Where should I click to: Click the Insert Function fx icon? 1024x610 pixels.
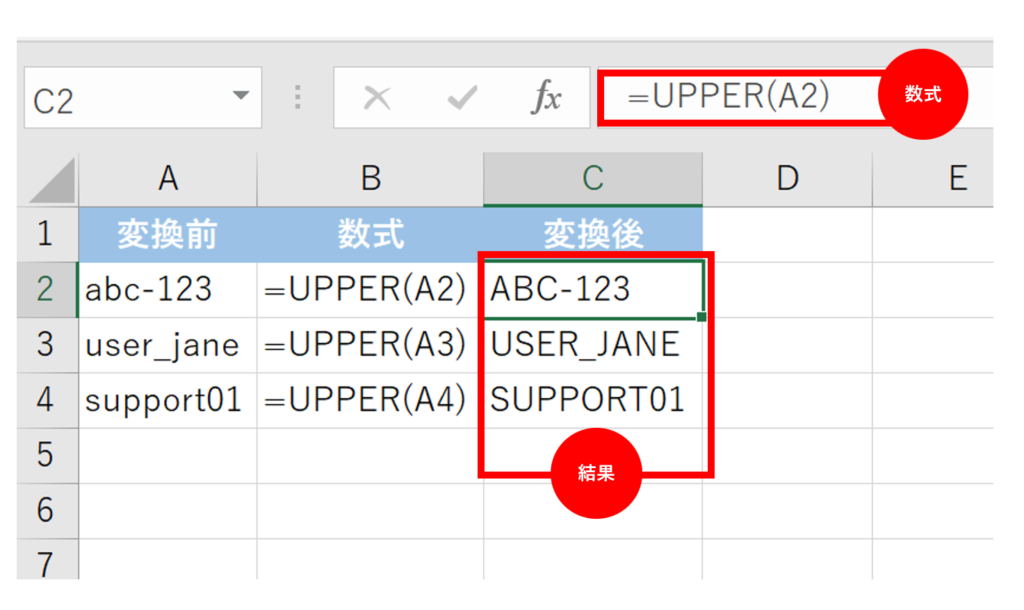546,98
